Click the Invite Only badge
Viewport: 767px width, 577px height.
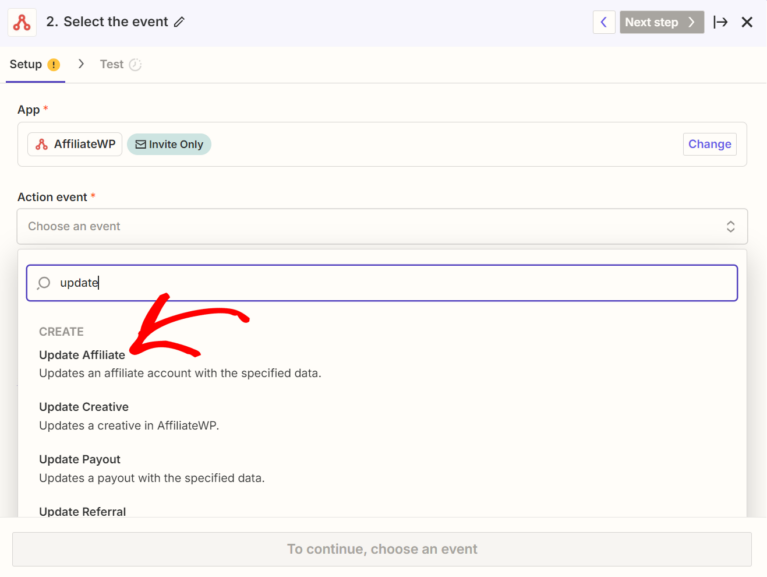169,144
